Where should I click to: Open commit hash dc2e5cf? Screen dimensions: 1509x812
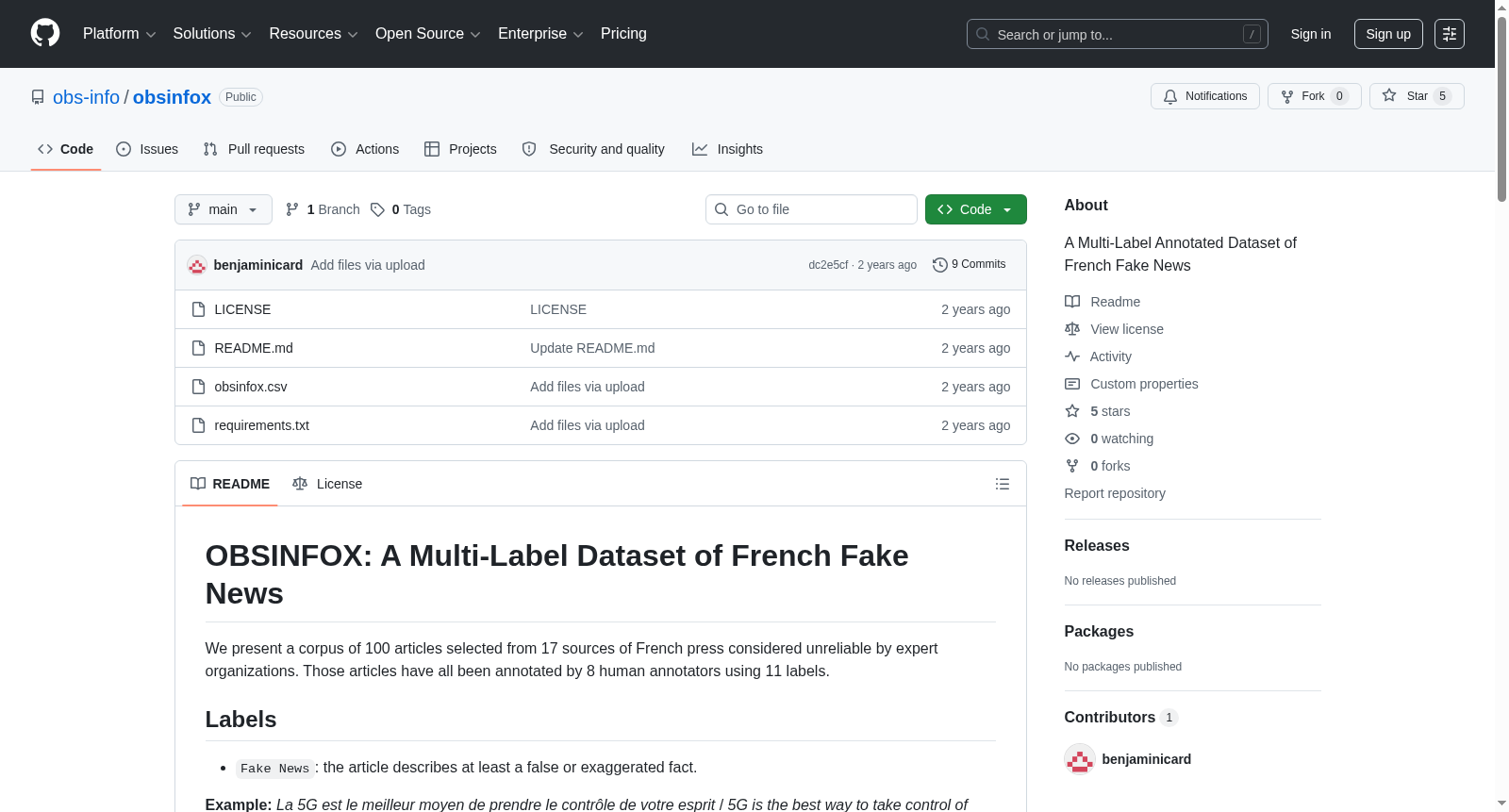pos(828,265)
